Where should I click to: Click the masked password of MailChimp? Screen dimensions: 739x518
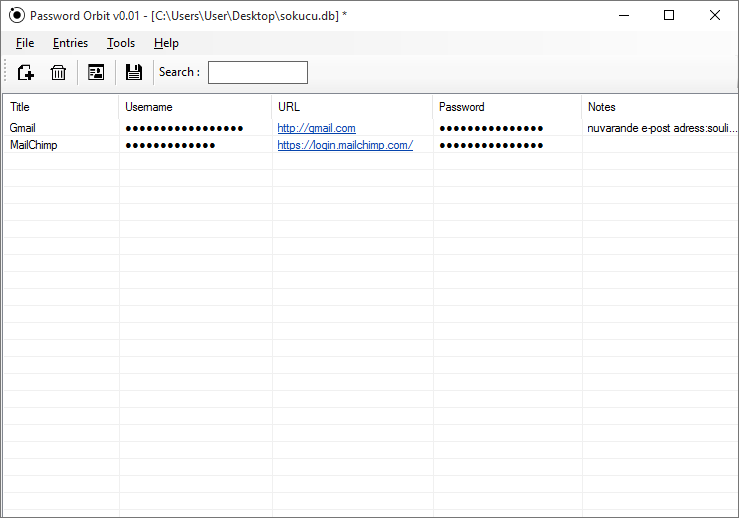click(491, 145)
